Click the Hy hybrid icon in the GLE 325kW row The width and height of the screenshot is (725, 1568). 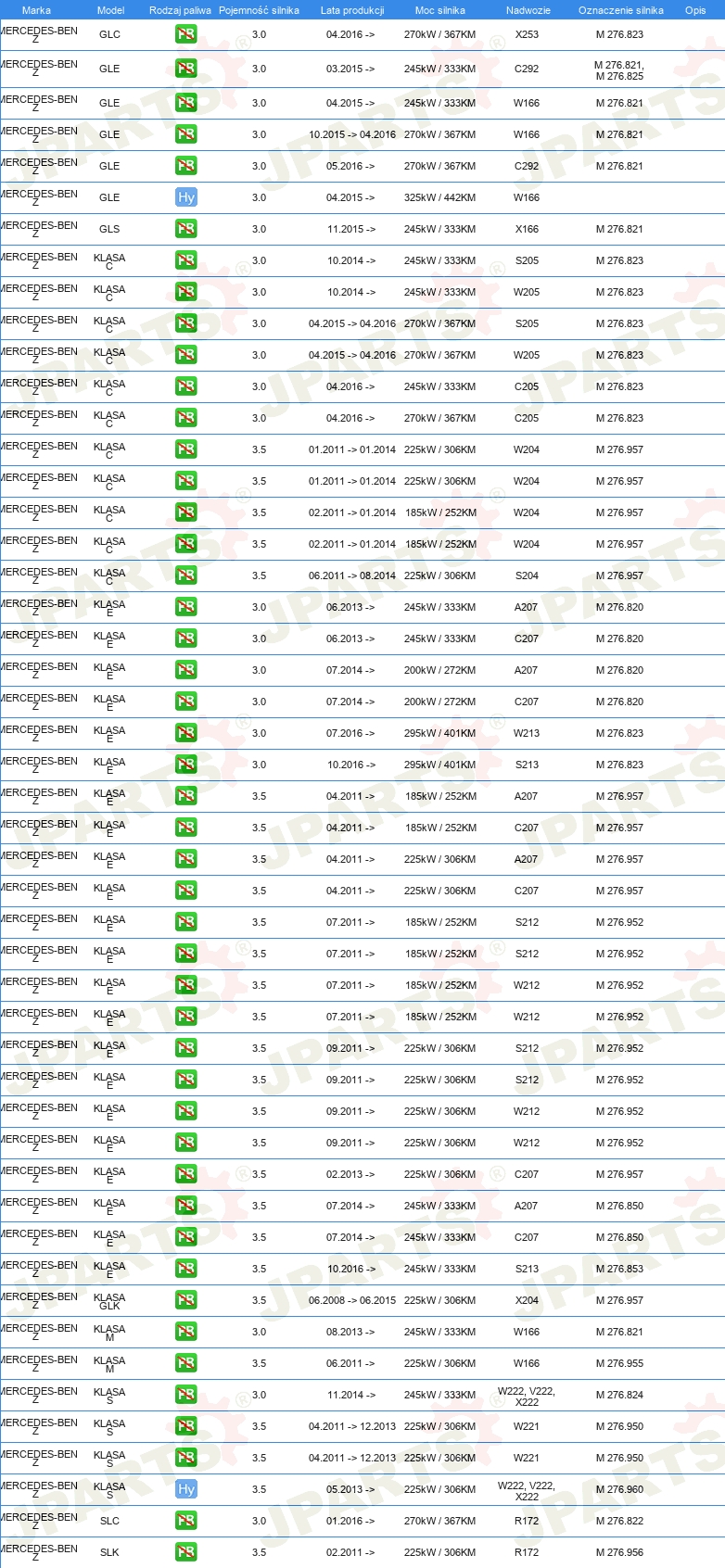click(x=186, y=197)
